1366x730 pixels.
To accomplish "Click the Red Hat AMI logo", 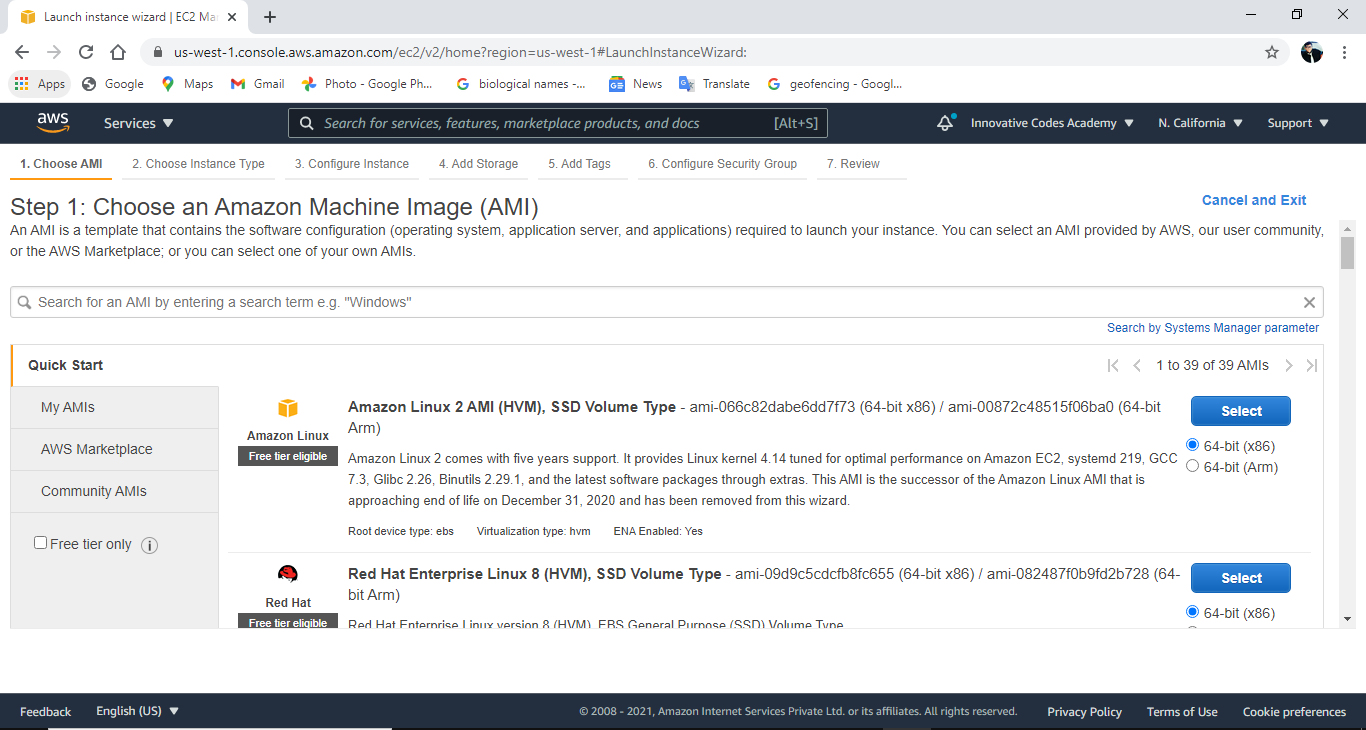I will coord(287,574).
